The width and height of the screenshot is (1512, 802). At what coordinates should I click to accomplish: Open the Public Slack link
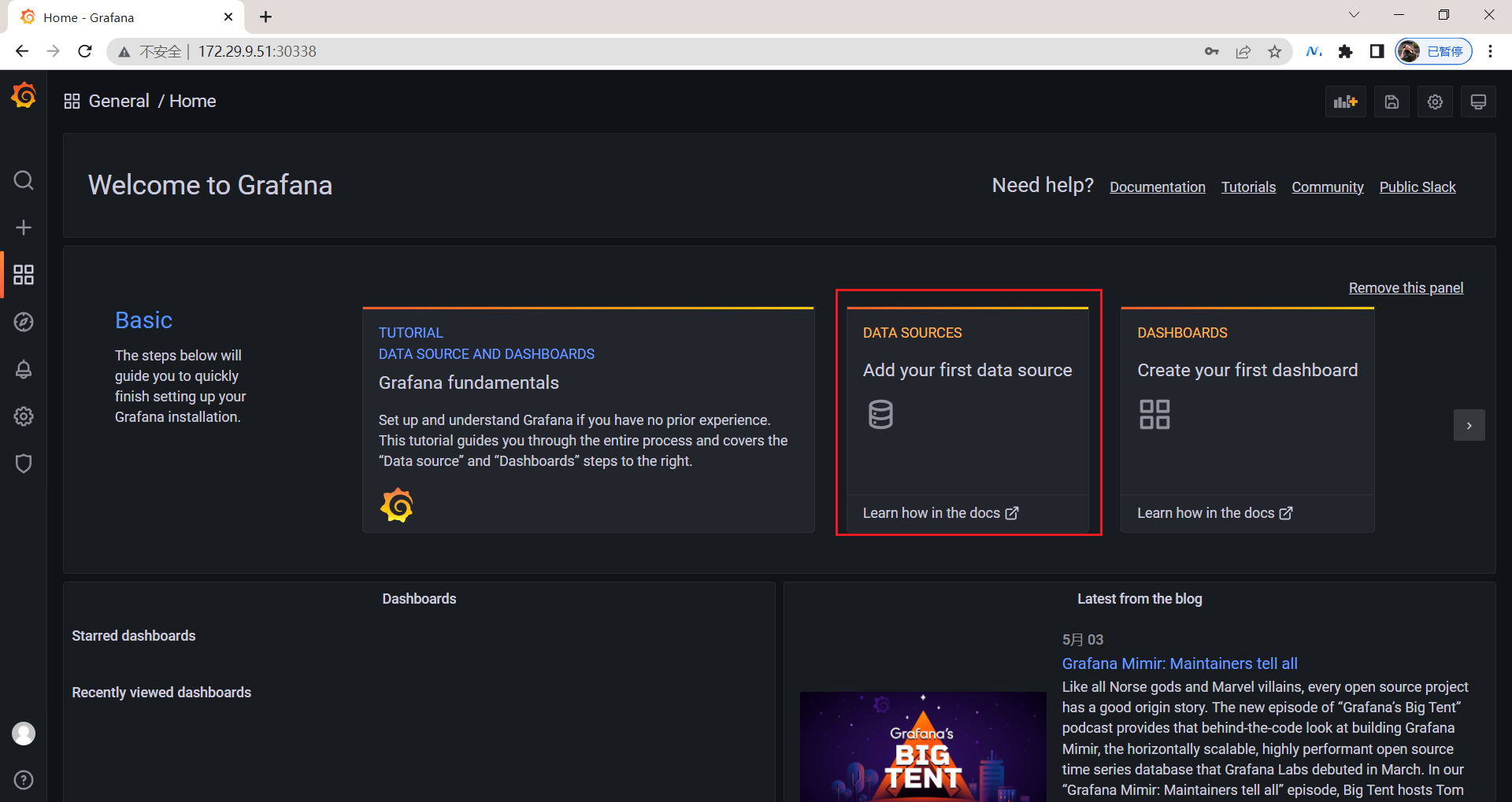pyautogui.click(x=1417, y=187)
